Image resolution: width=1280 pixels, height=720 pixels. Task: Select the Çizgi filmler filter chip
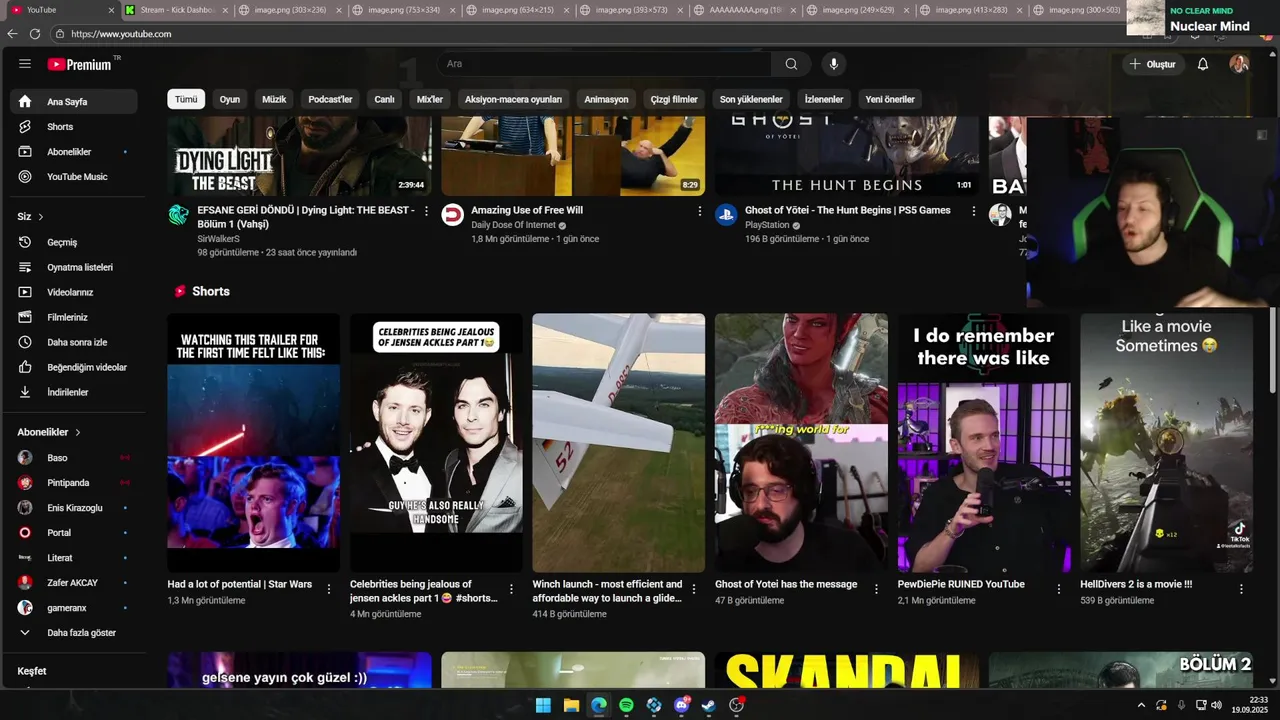click(674, 99)
